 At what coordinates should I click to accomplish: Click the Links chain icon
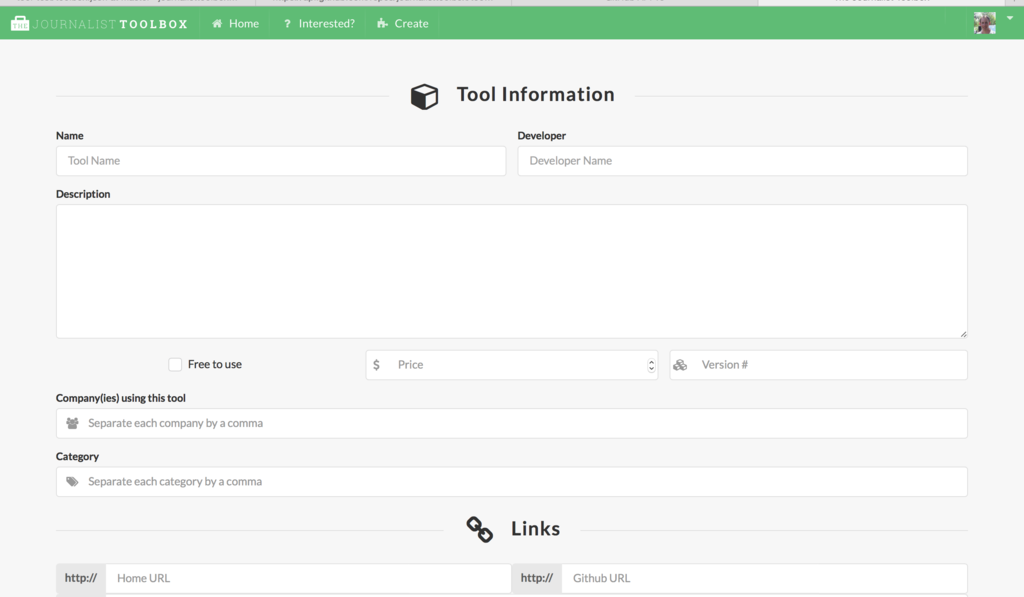click(x=479, y=529)
